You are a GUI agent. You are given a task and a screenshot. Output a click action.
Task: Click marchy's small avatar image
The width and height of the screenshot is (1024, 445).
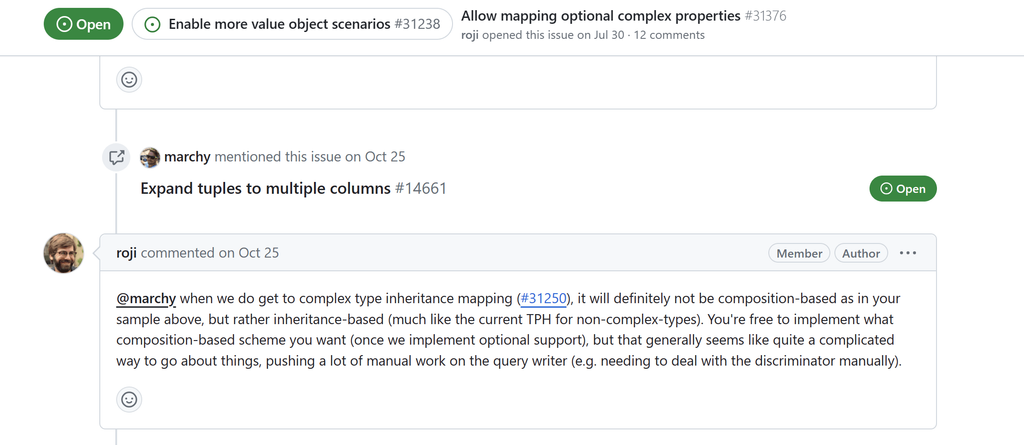click(x=150, y=157)
